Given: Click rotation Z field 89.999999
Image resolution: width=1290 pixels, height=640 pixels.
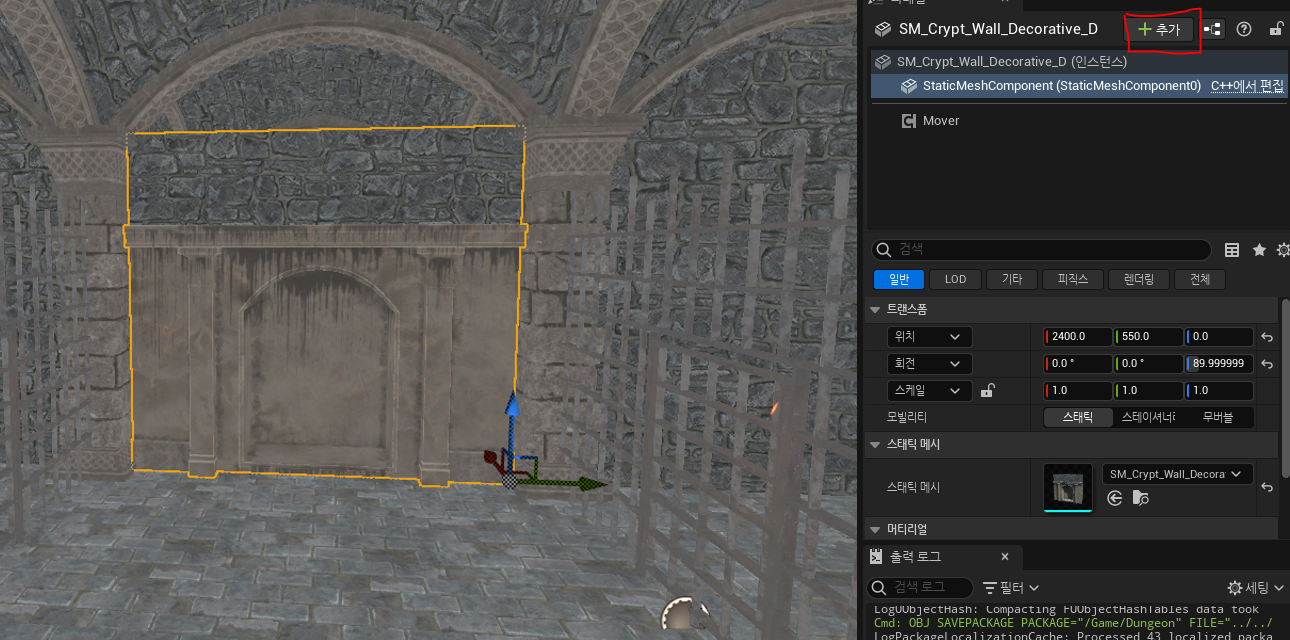Looking at the screenshot, I should (x=1219, y=364).
